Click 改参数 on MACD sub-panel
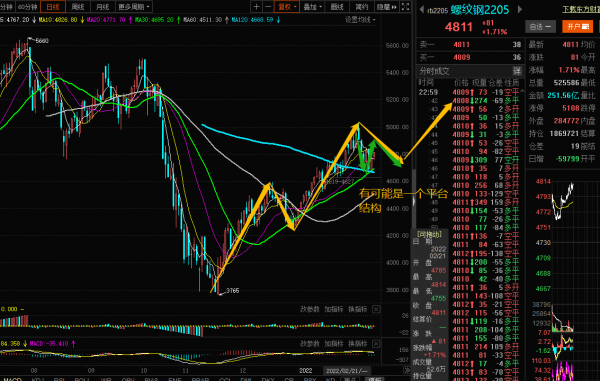The image size is (600, 381). 309,344
